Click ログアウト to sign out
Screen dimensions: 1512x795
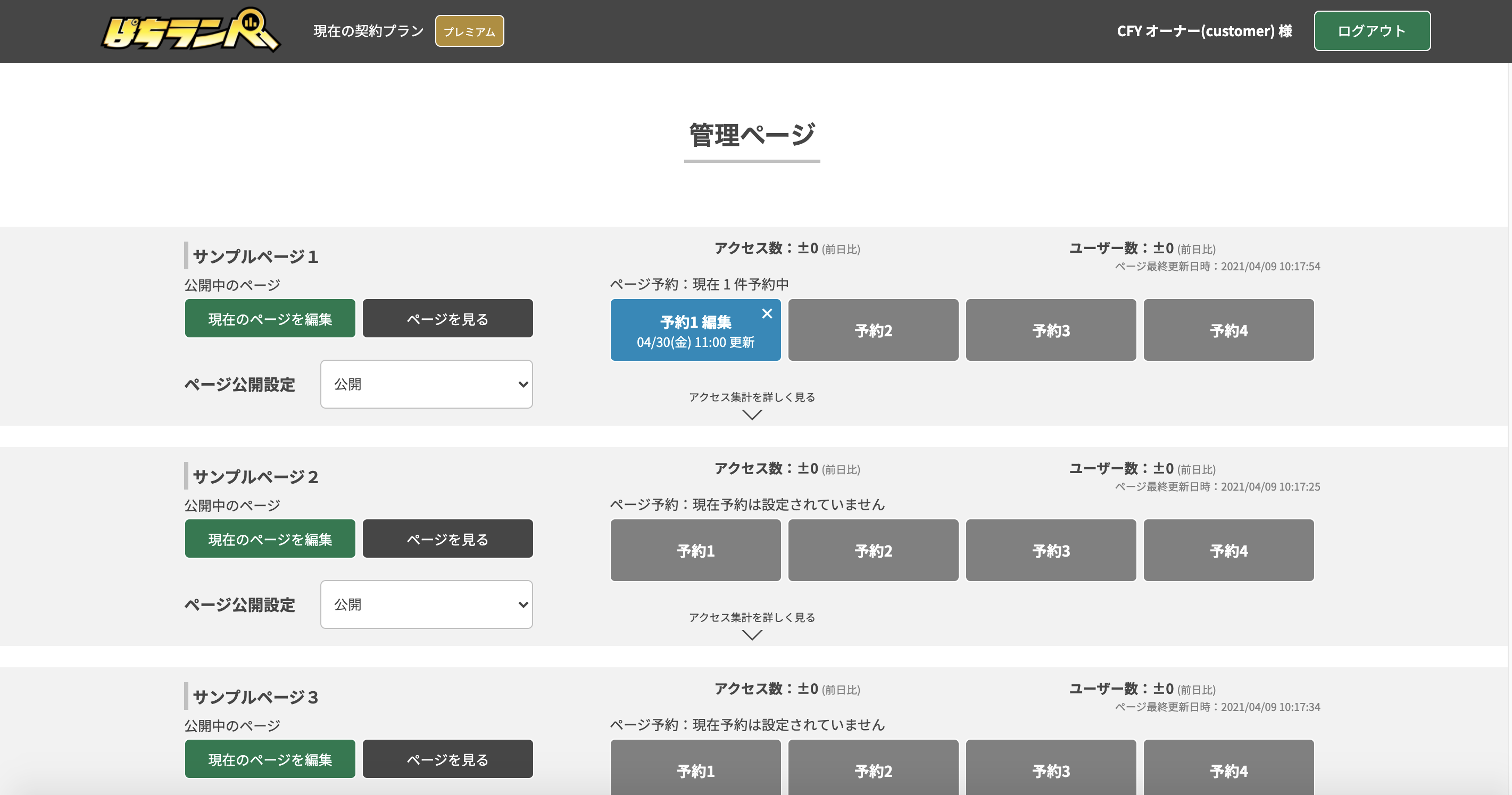(1372, 30)
